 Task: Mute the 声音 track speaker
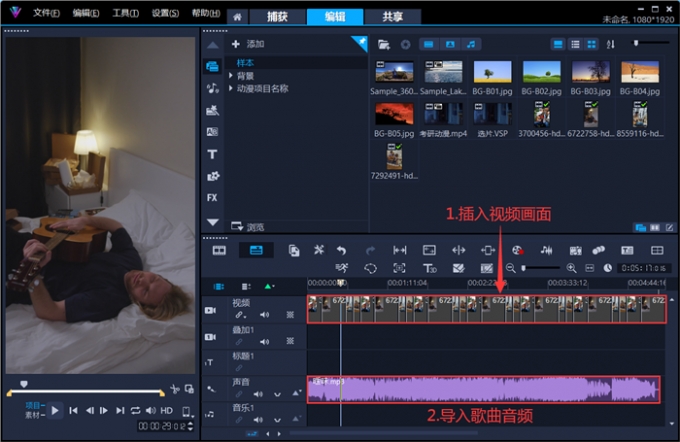tap(258, 394)
